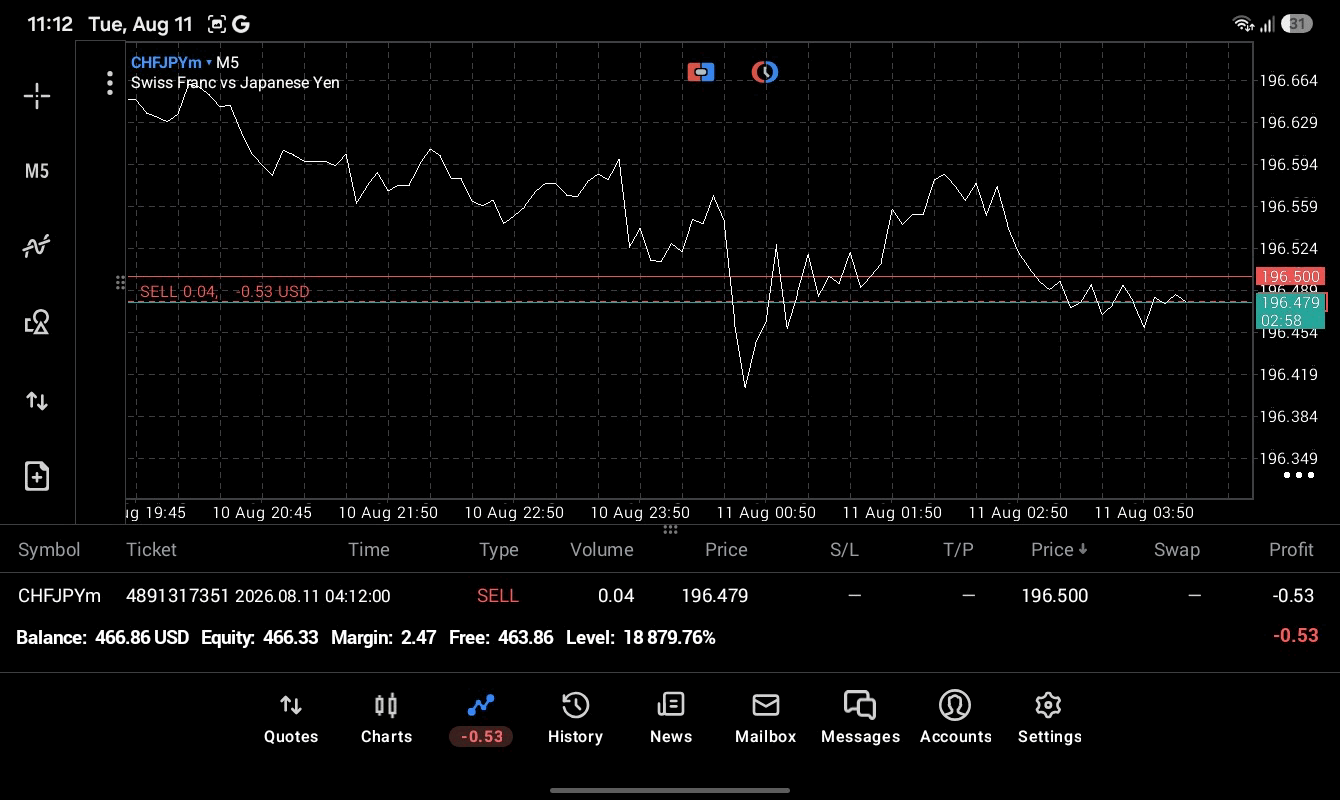Open Settings gear

point(1049,719)
